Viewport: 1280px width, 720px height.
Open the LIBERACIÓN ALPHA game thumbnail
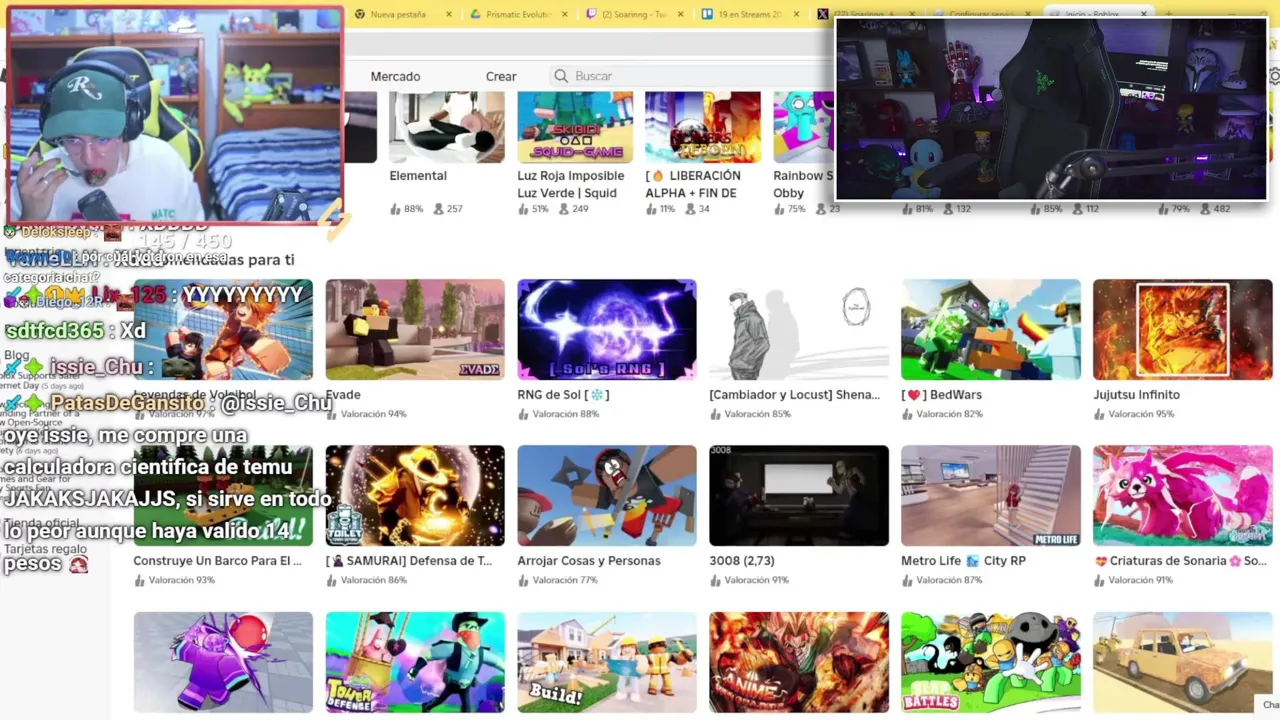click(x=703, y=127)
